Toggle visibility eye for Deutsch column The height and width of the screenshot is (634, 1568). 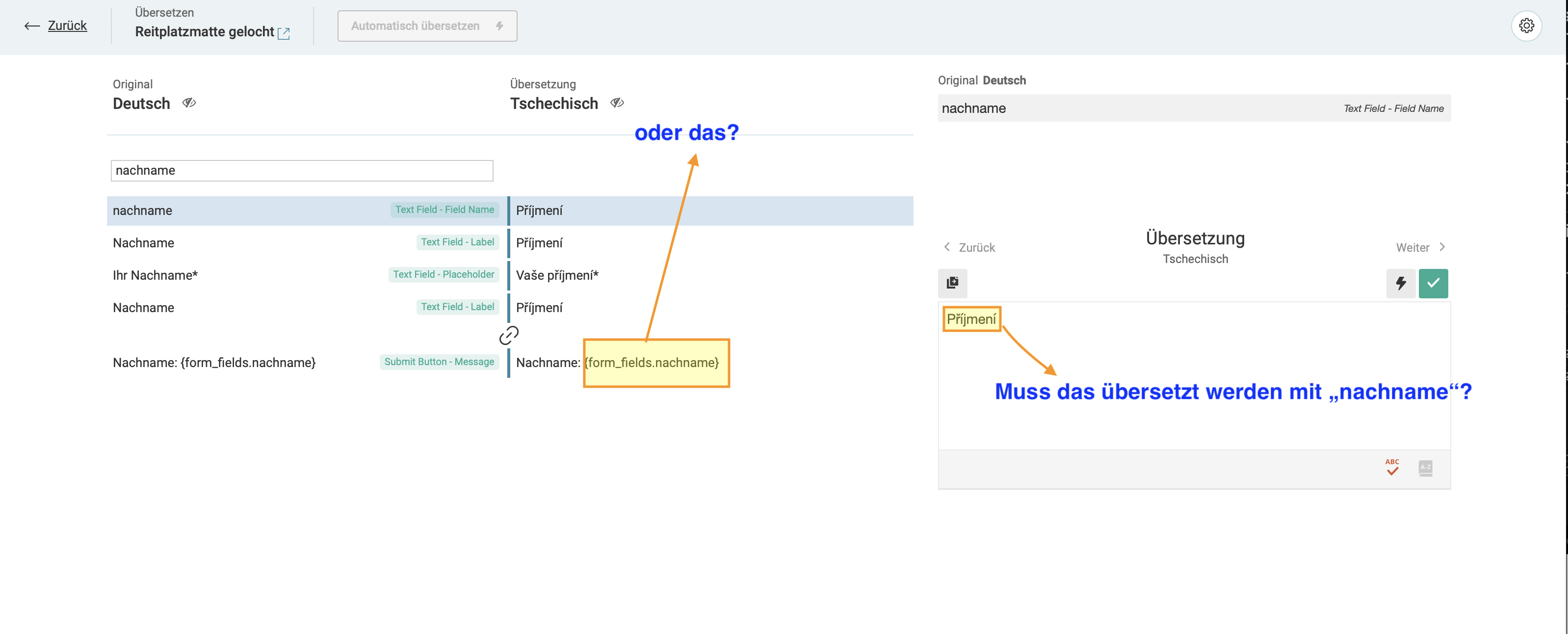point(189,103)
